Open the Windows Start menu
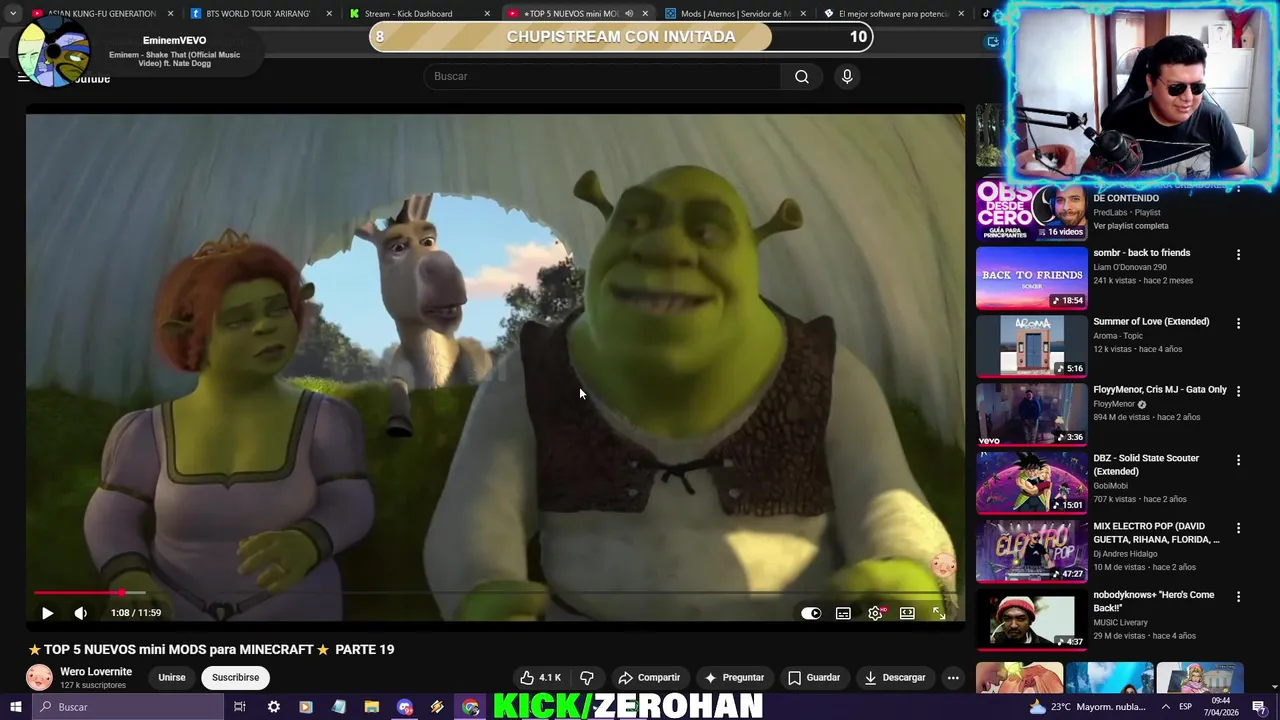Screen dimensions: 1280x720 point(15,707)
